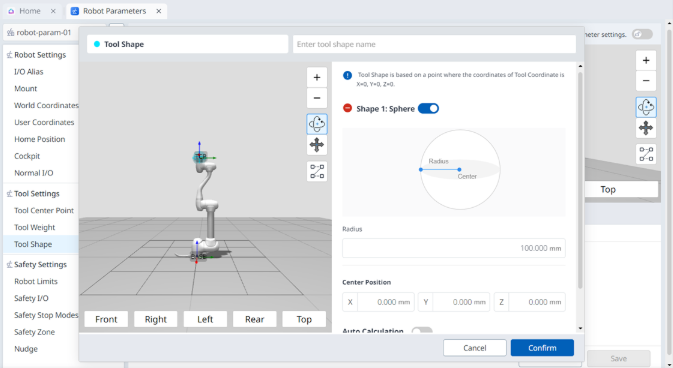673x368 pixels.
Task: Click scroll up arrow in dialog panel
Action: (x=580, y=66)
